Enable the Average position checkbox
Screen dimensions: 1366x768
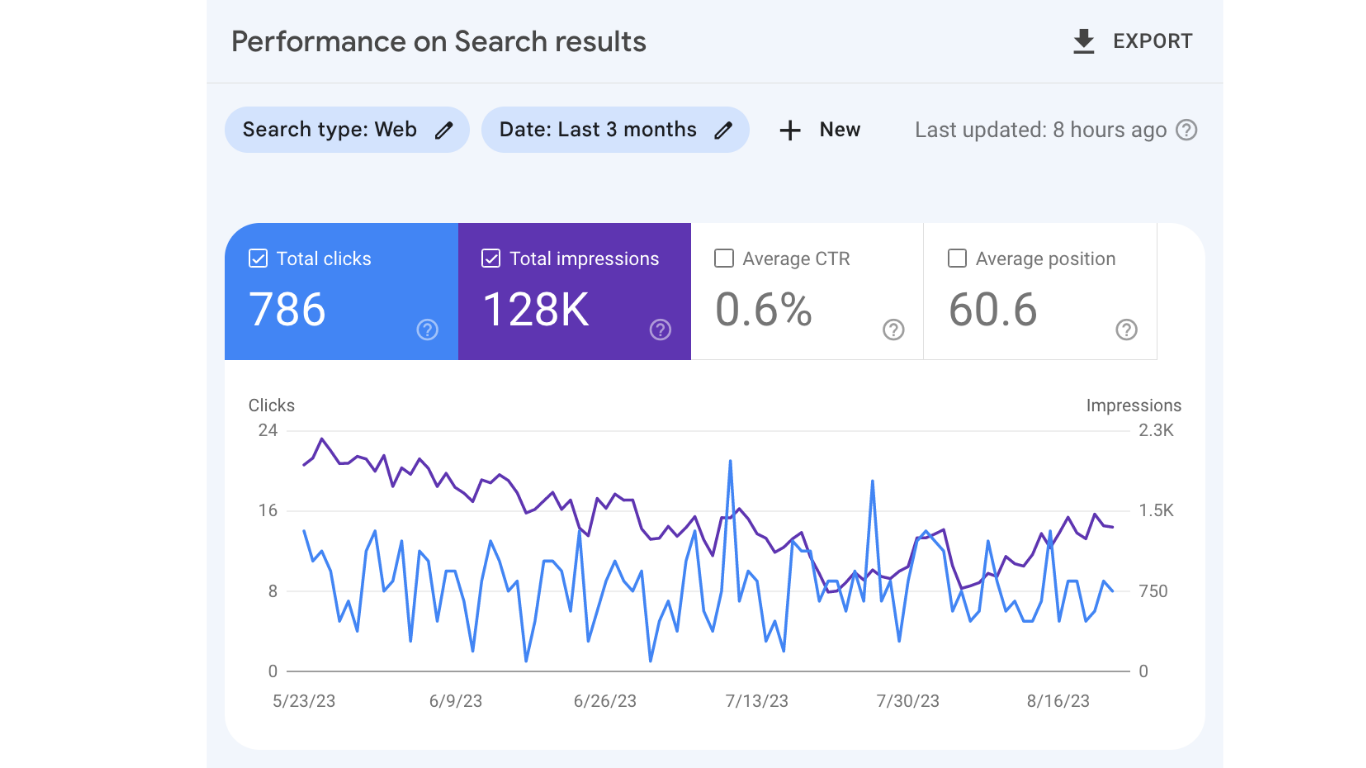pos(957,259)
